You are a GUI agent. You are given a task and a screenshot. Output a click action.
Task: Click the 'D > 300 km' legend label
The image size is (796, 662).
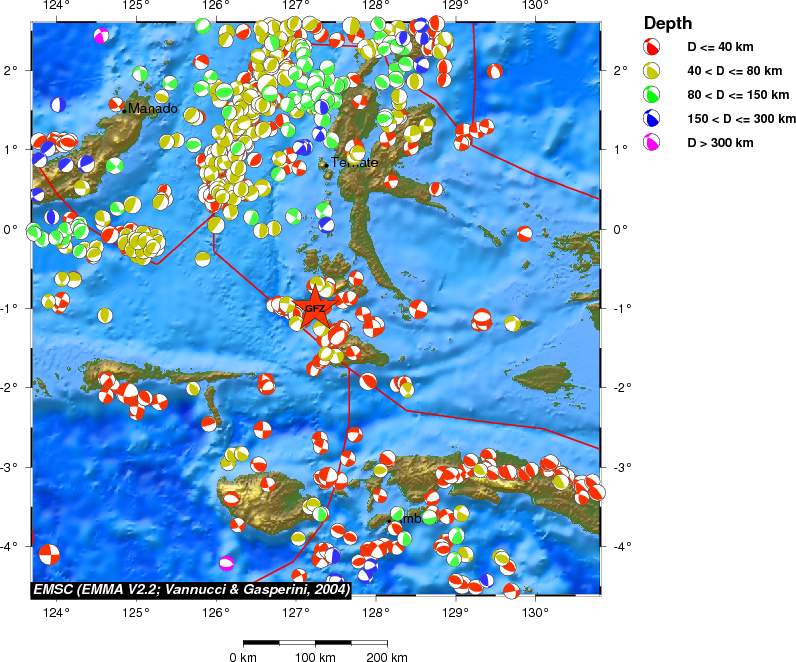tap(720, 143)
